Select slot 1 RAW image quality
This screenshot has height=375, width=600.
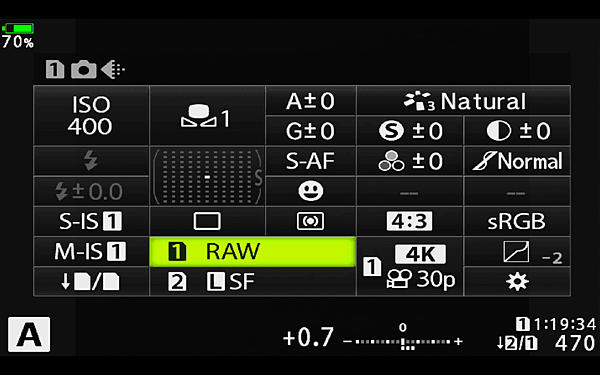253,251
